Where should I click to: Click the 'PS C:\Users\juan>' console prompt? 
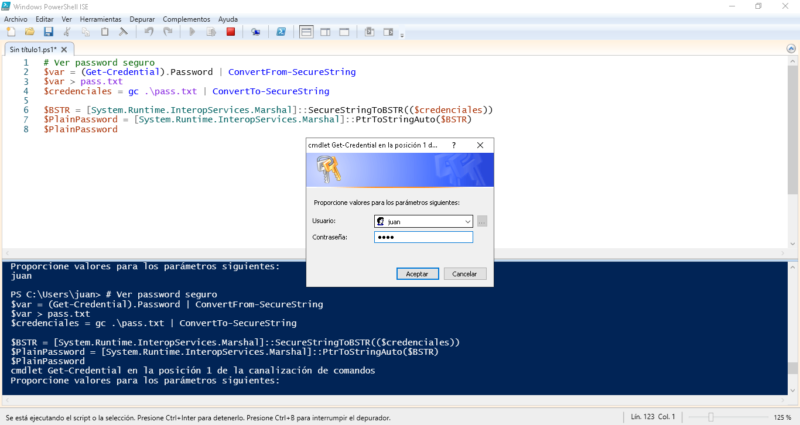click(x=56, y=294)
